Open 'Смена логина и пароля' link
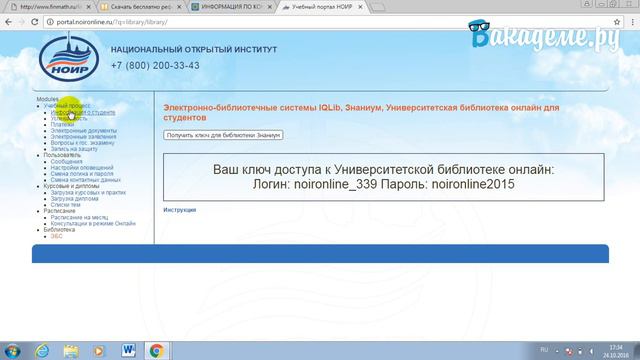This screenshot has width=640, height=360. tap(82, 174)
